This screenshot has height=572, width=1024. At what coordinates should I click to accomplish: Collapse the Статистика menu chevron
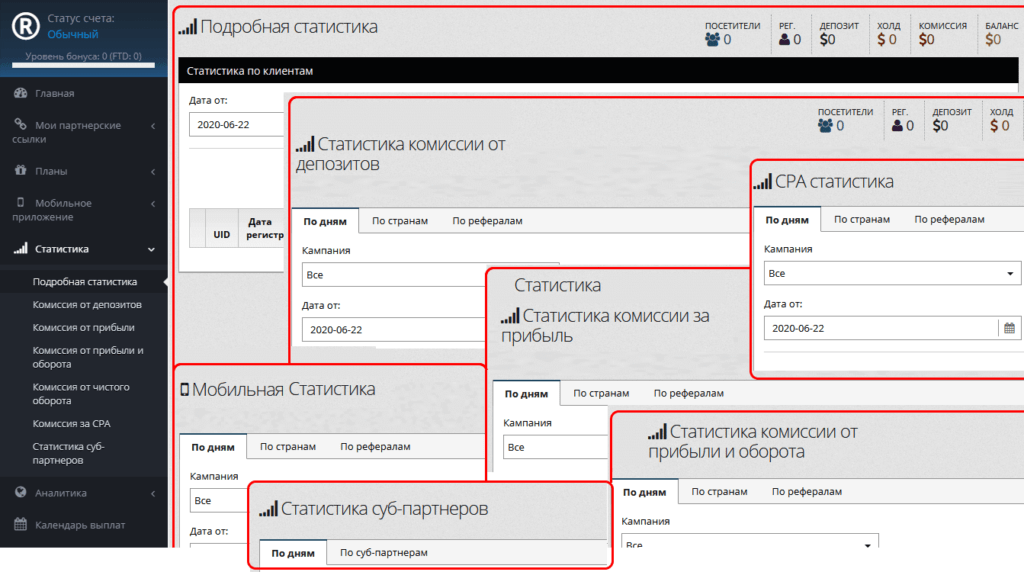coord(152,249)
